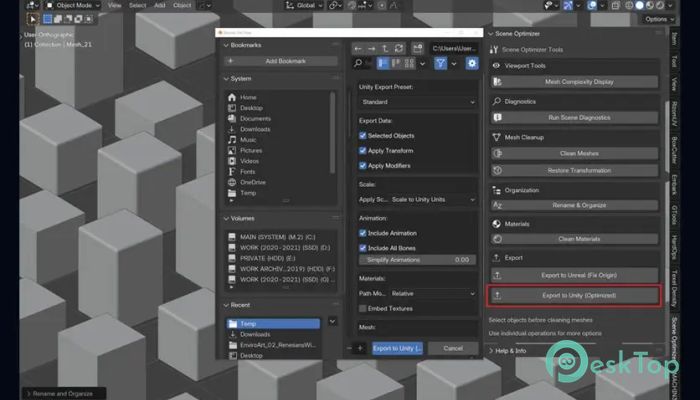Go forward to next folder in file browser

coord(371,48)
